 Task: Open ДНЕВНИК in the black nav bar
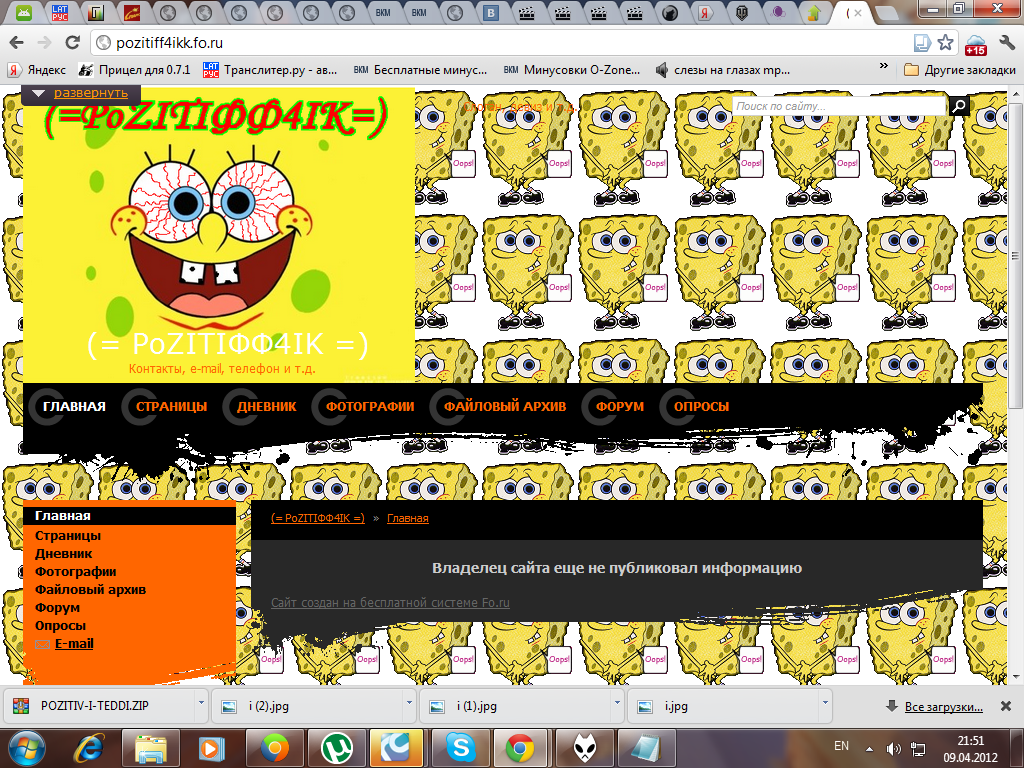click(266, 406)
